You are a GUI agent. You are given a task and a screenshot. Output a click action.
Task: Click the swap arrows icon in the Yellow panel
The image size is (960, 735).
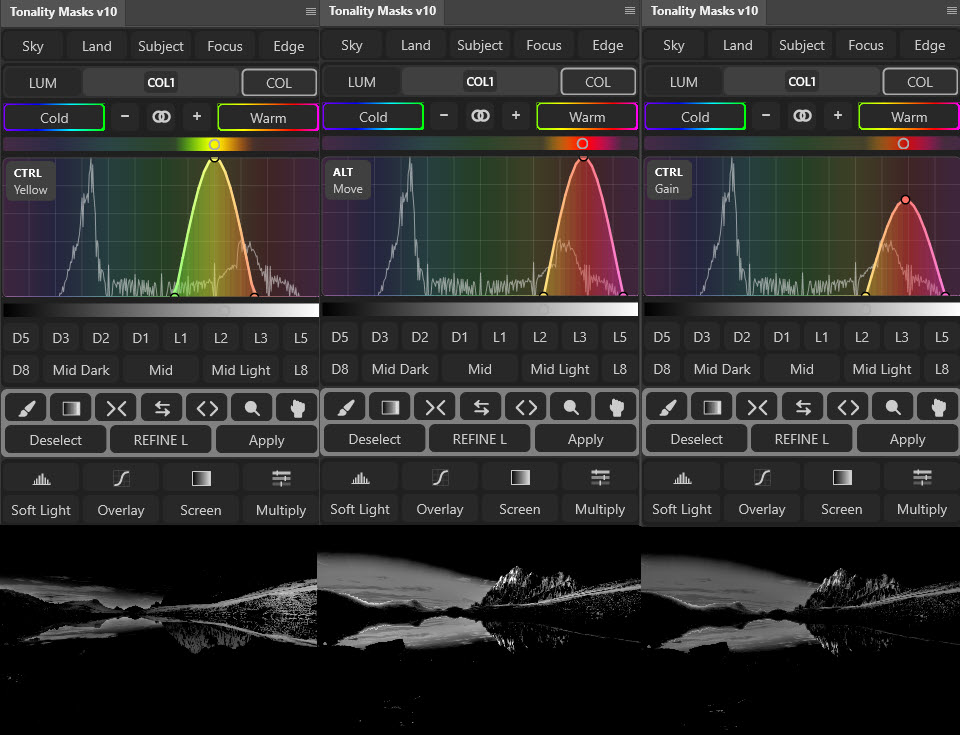162,408
